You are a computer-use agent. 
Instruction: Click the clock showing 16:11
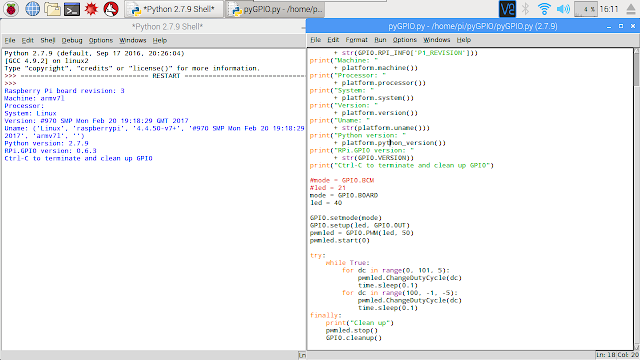609,9
